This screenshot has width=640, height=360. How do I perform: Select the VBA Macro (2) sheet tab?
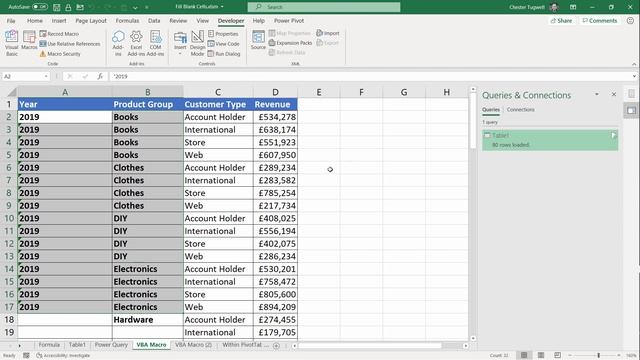tap(193, 345)
